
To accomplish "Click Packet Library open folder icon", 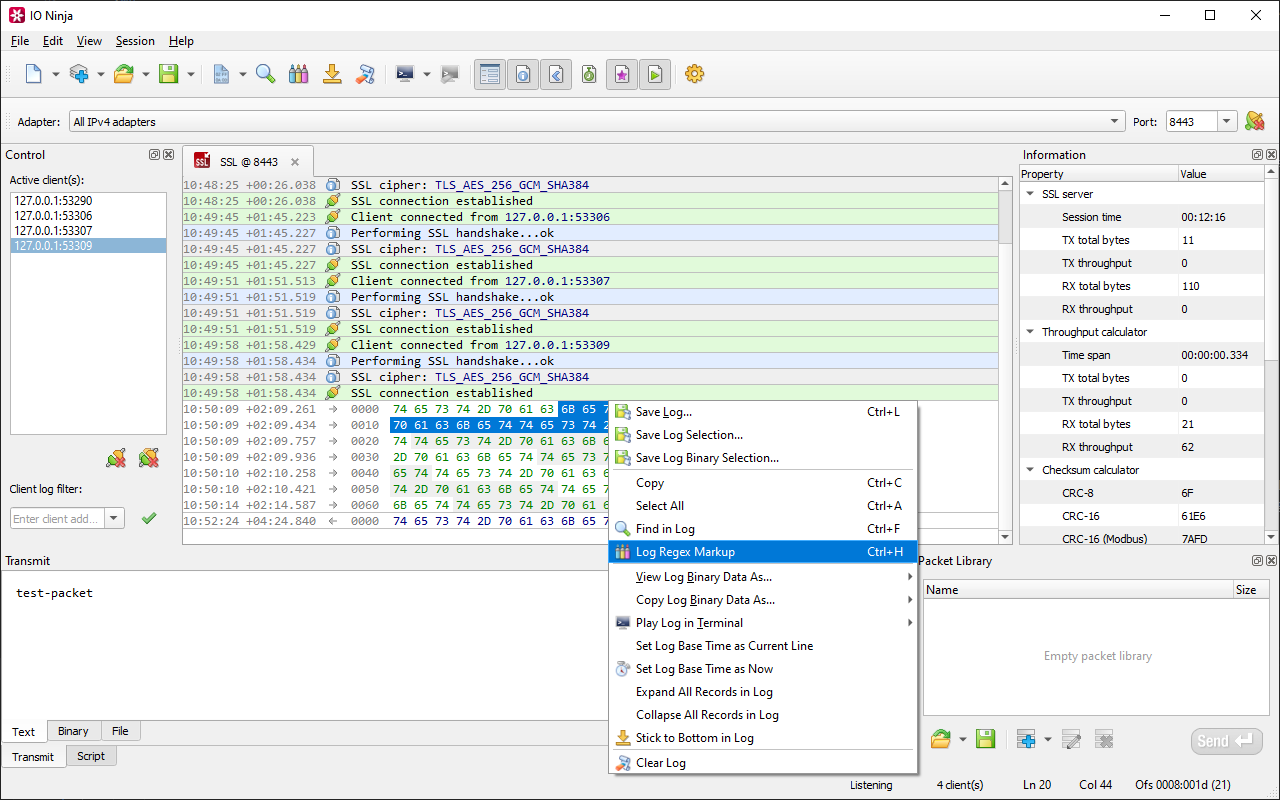I will (x=941, y=740).
